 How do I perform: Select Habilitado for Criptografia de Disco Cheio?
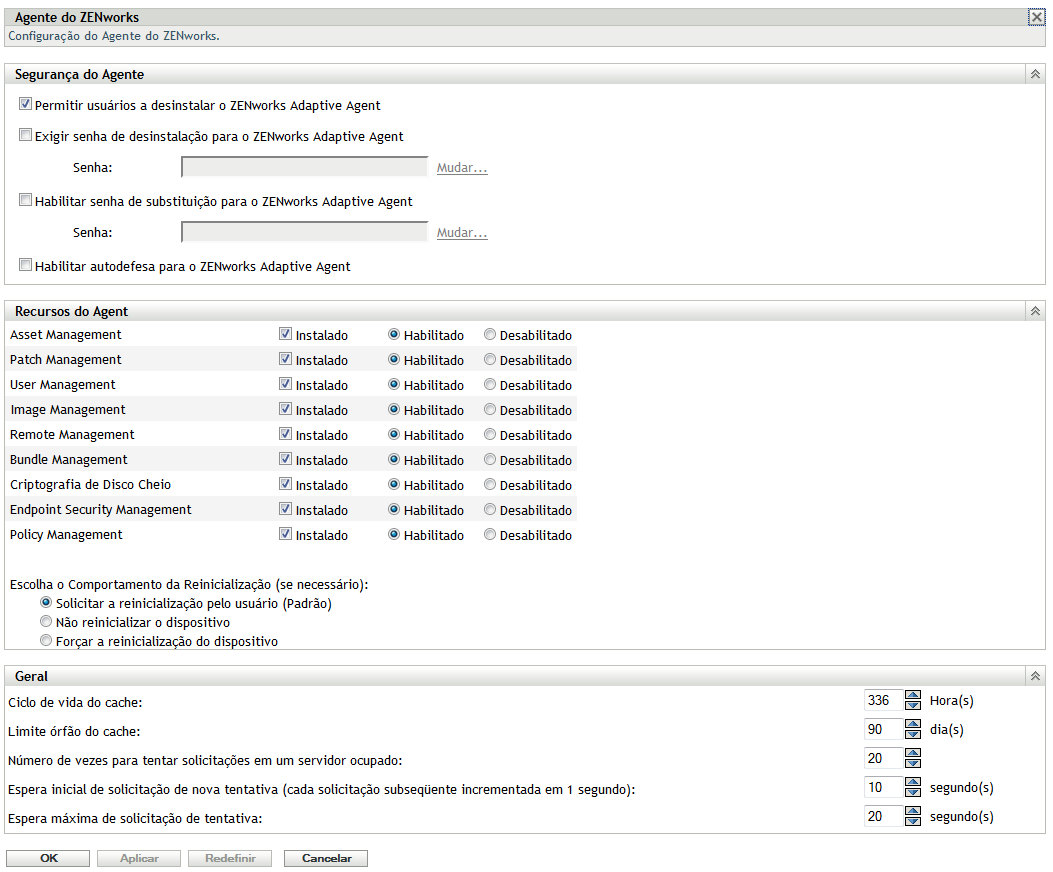coord(394,484)
